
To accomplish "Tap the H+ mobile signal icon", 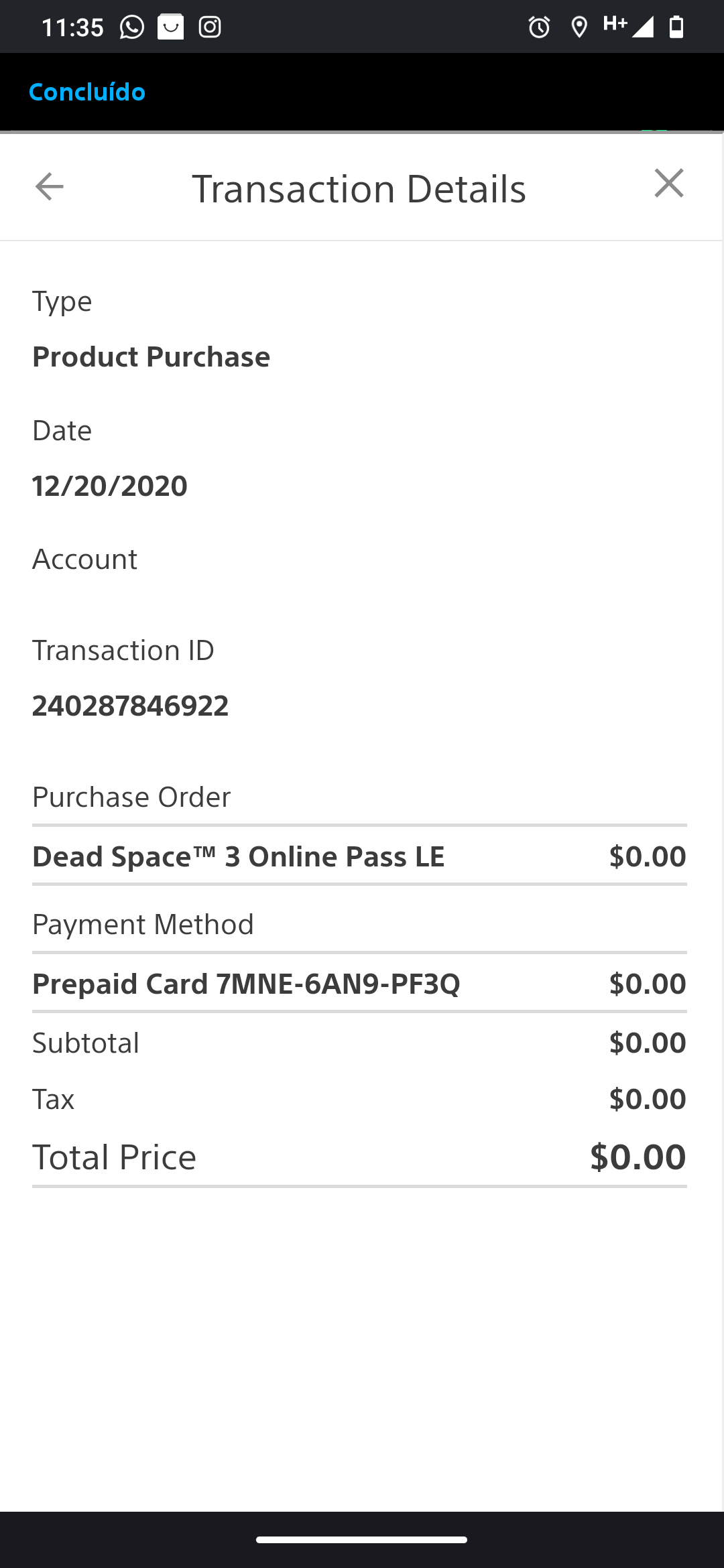I will (628, 26).
